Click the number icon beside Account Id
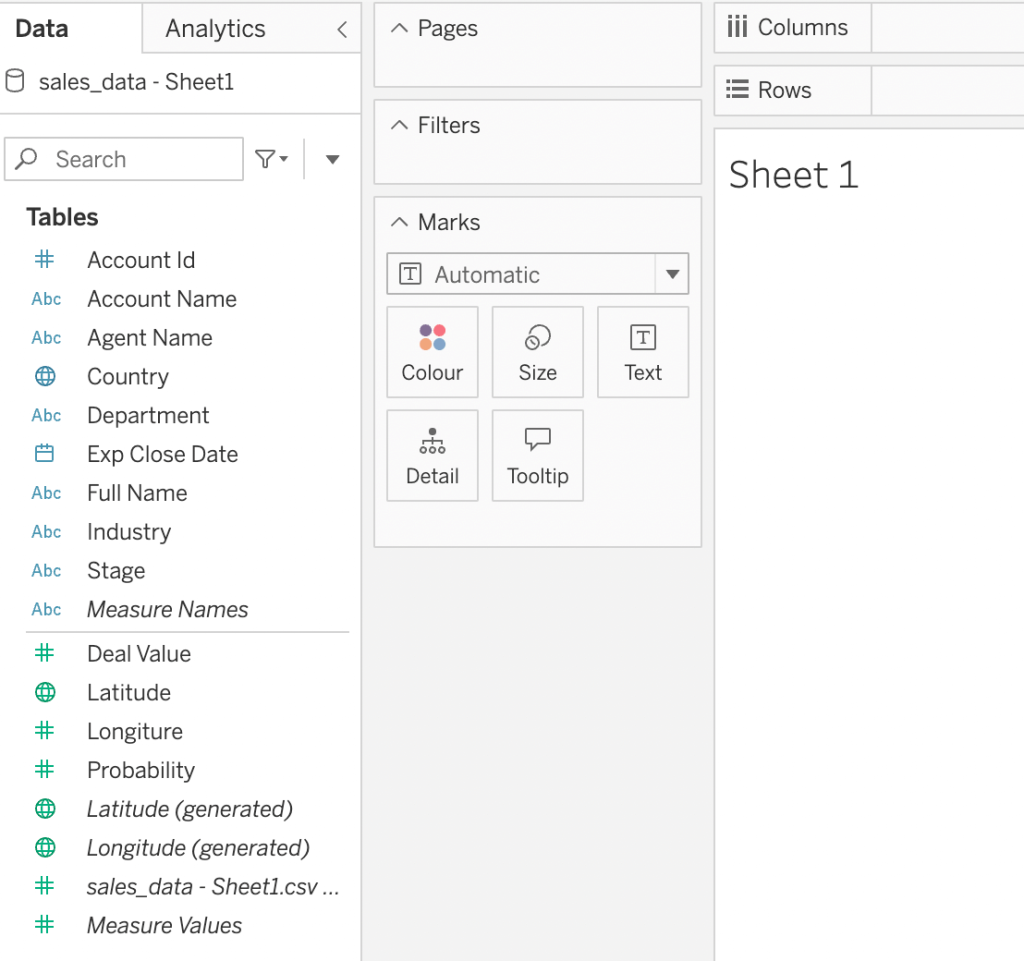1024x961 pixels. (46, 260)
